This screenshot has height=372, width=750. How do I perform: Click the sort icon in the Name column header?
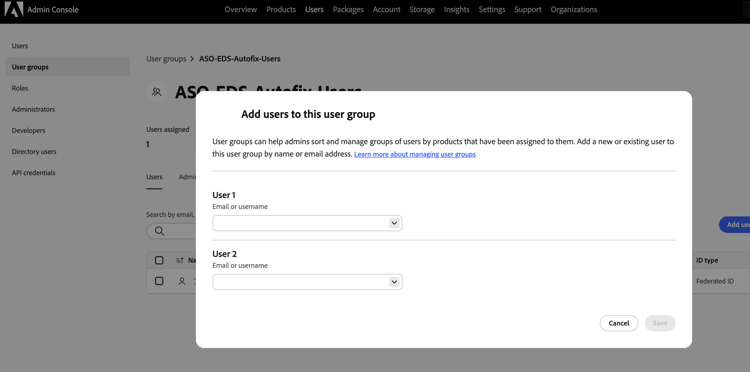[x=180, y=261]
